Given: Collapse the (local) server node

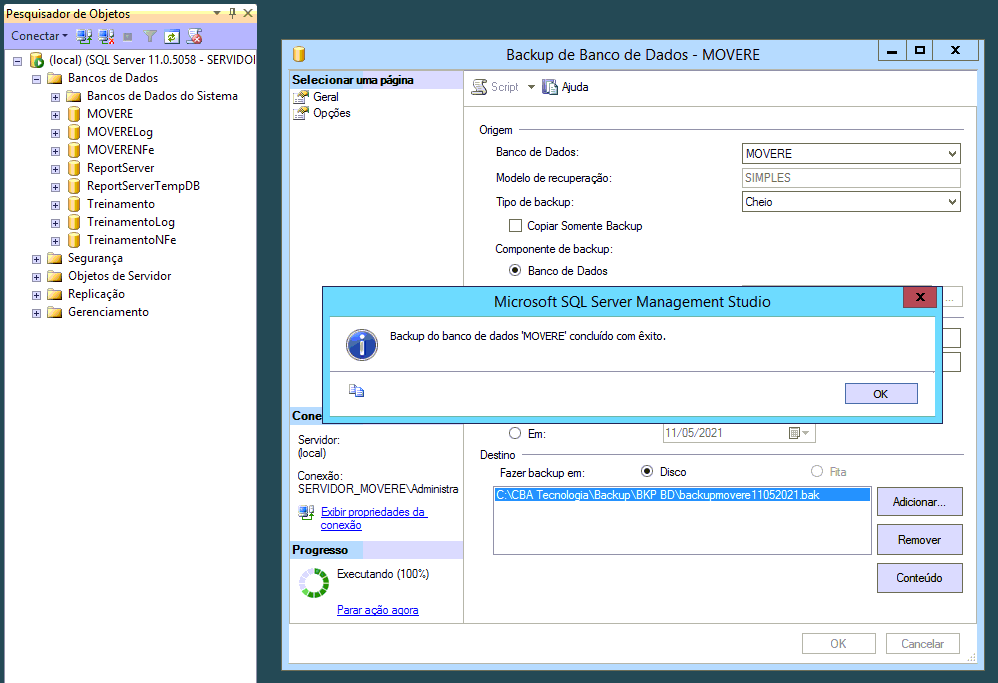Looking at the screenshot, I should (18, 61).
